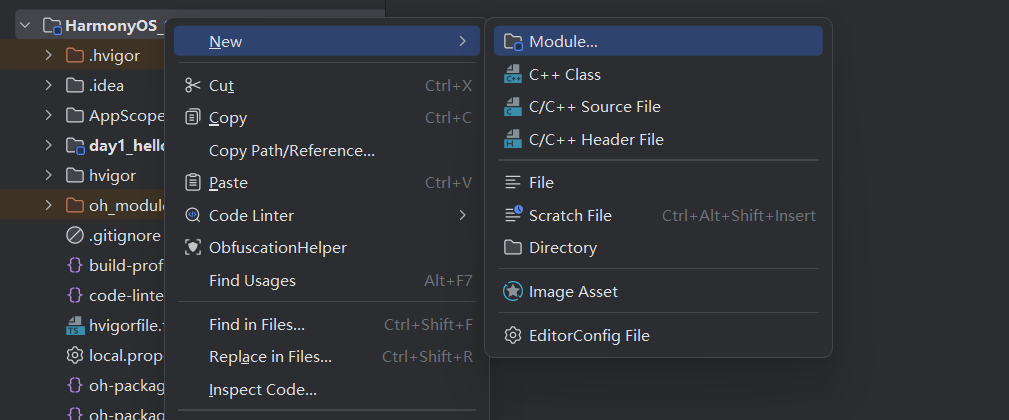1009x420 pixels.
Task: Select the oh_modules folder
Action: coord(82,205)
